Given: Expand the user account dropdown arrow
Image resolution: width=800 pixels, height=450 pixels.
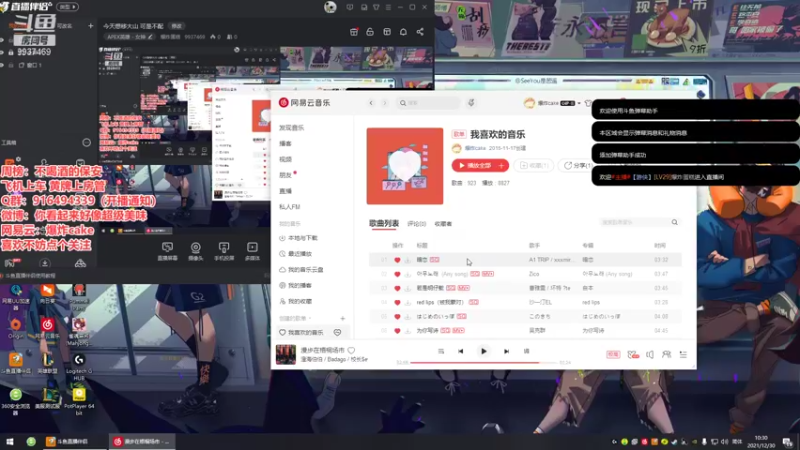Looking at the screenshot, I should (579, 103).
